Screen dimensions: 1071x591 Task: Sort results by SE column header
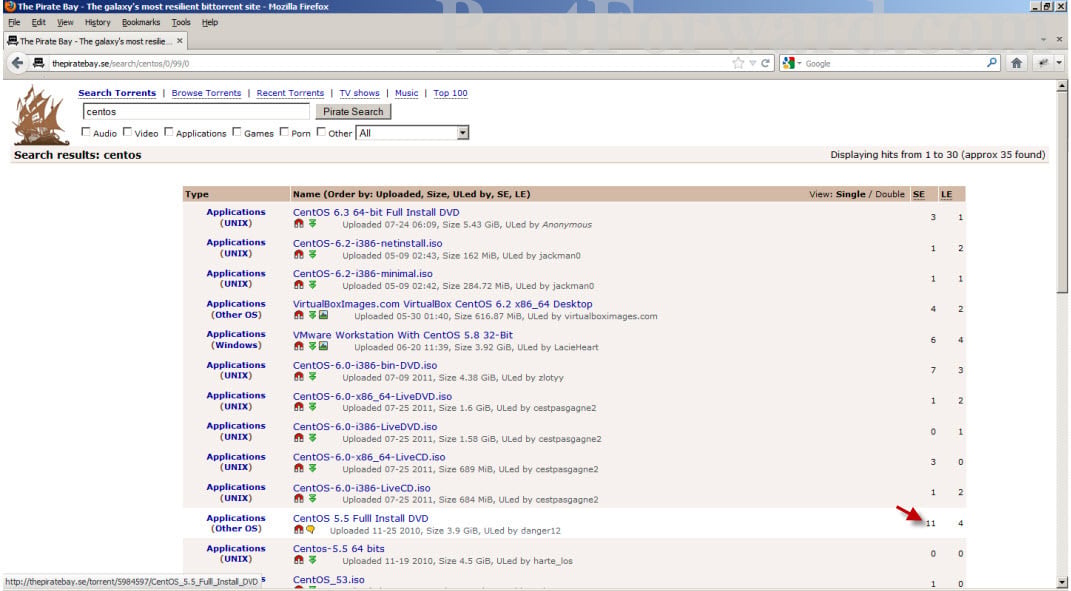tap(919, 194)
